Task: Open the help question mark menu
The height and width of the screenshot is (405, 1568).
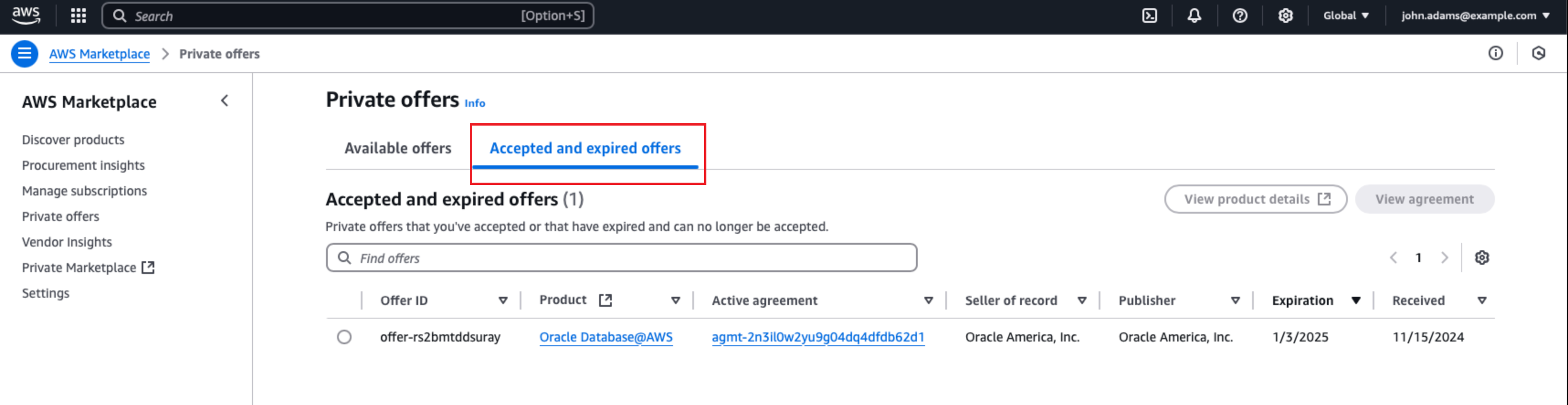Action: click(1240, 16)
